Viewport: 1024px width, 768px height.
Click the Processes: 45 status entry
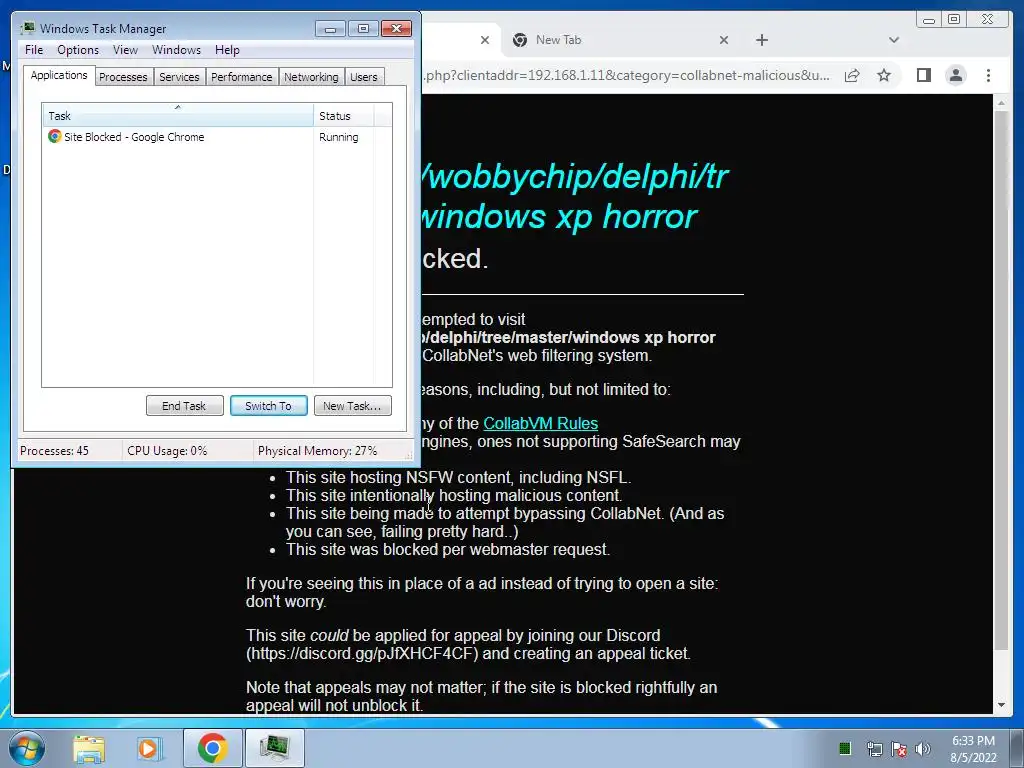pos(54,451)
